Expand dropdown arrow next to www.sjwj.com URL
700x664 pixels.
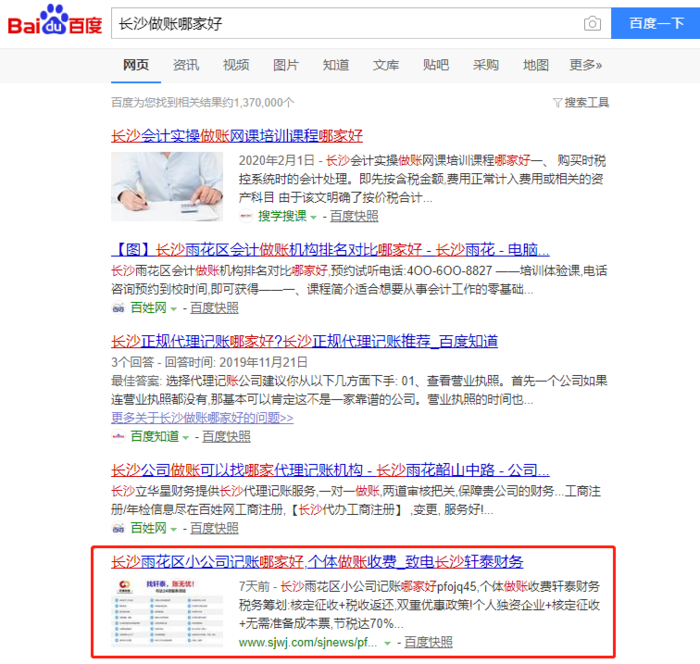tap(388, 643)
